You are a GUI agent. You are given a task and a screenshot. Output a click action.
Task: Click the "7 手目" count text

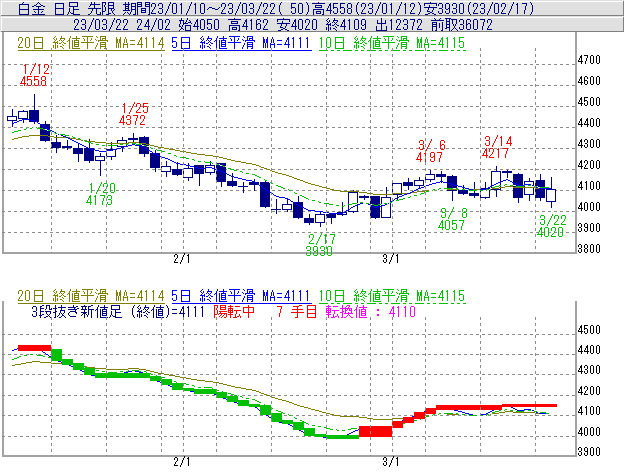[296, 311]
